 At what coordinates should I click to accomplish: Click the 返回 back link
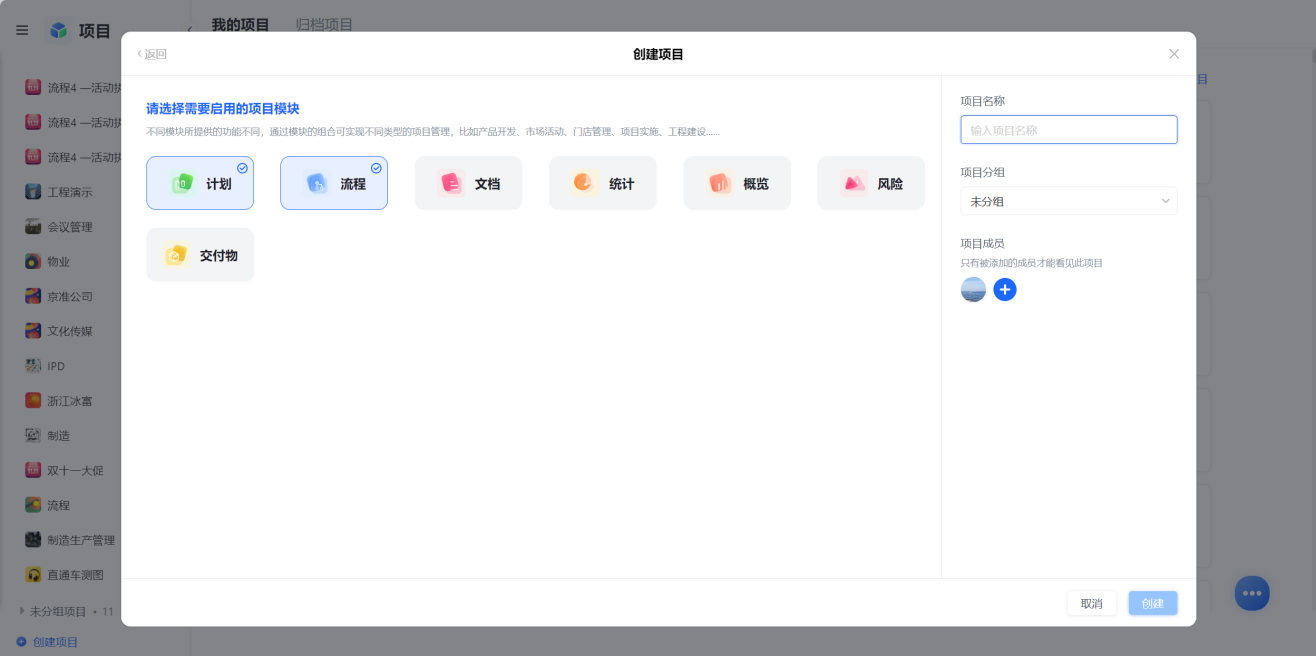coord(152,54)
